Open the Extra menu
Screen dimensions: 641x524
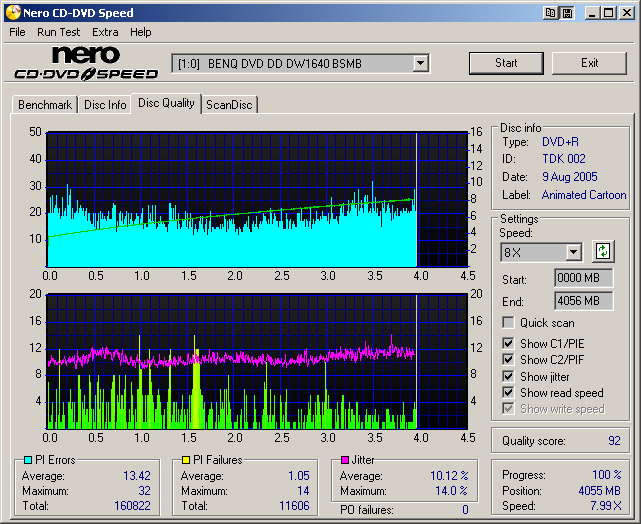[105, 32]
